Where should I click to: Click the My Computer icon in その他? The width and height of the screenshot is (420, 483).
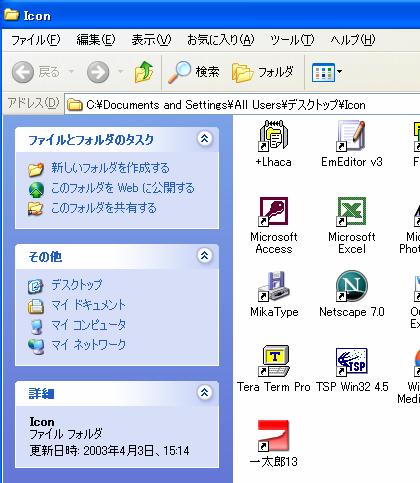pyautogui.click(x=36, y=327)
